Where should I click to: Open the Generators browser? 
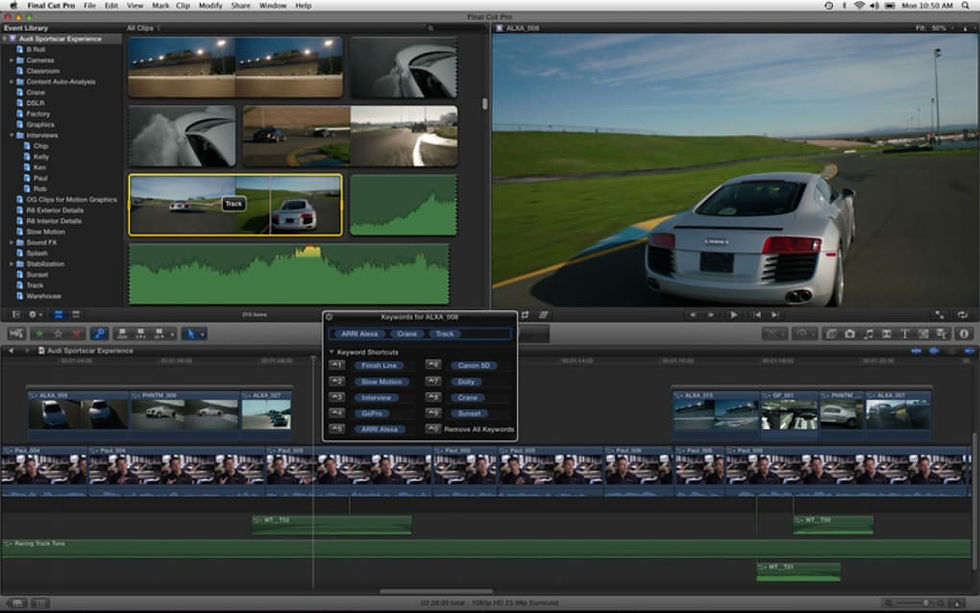(922, 334)
